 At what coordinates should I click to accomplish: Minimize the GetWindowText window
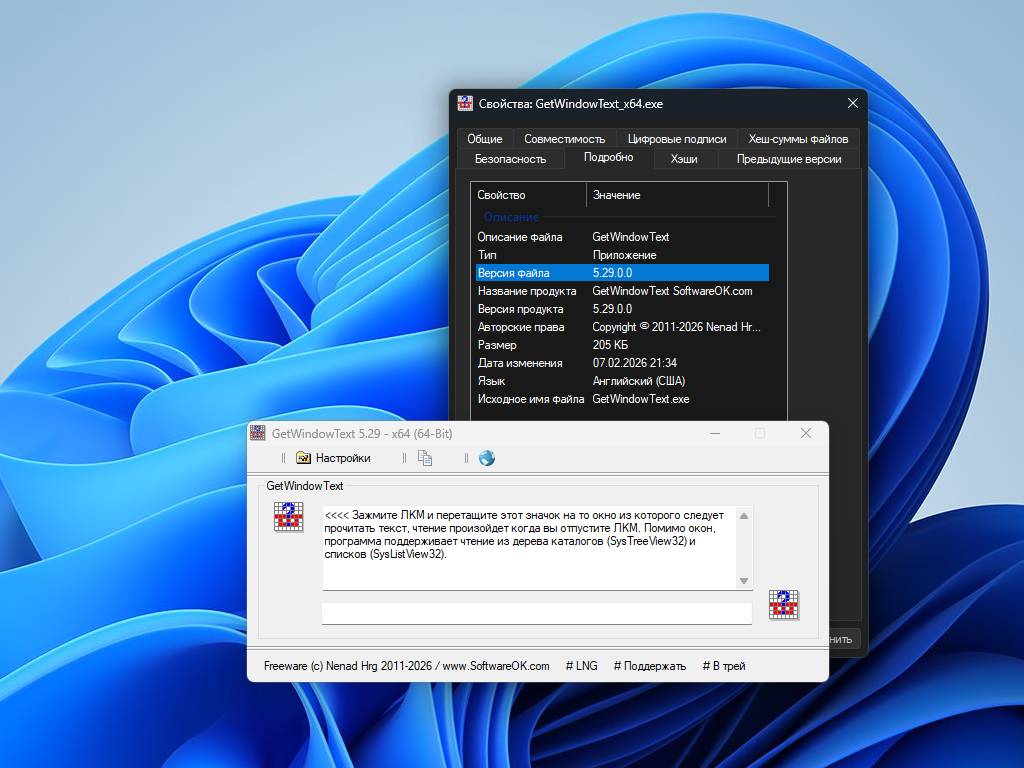tap(715, 433)
